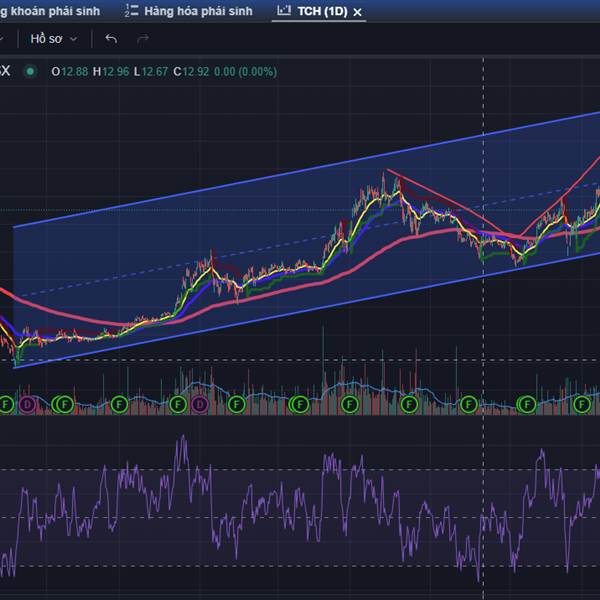
Task: Click the green market status dot
Action: point(30,71)
